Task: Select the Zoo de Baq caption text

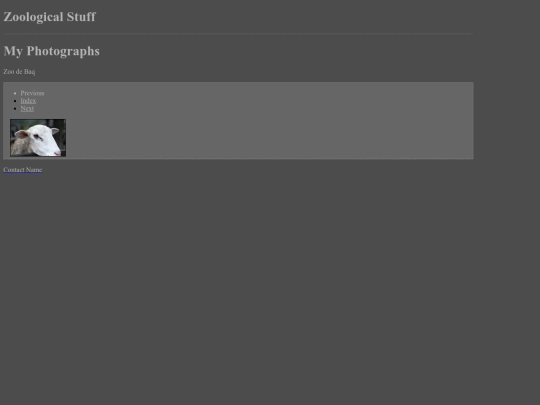Action: pos(19,72)
